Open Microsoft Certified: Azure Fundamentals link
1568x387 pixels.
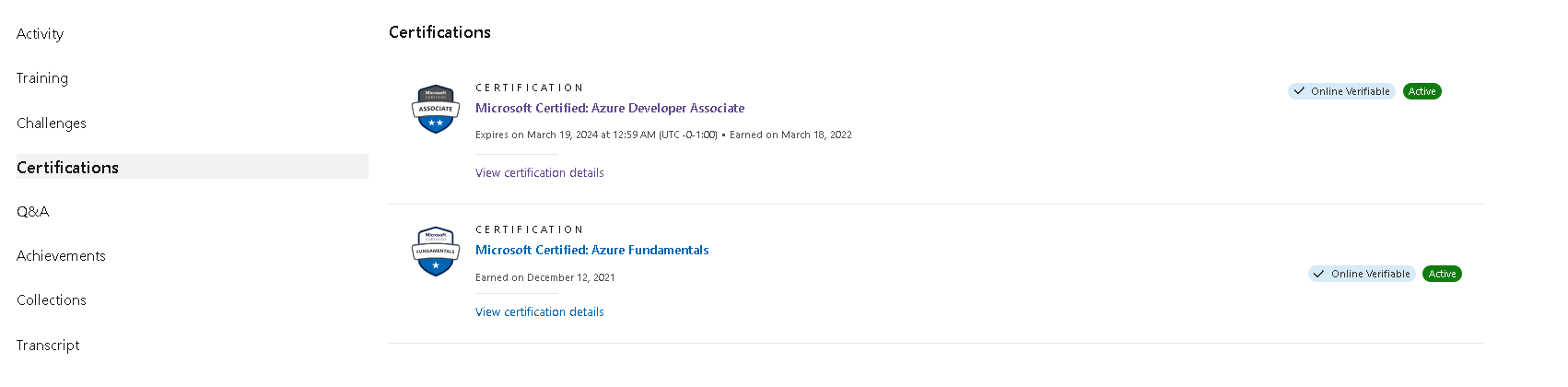pyautogui.click(x=591, y=250)
